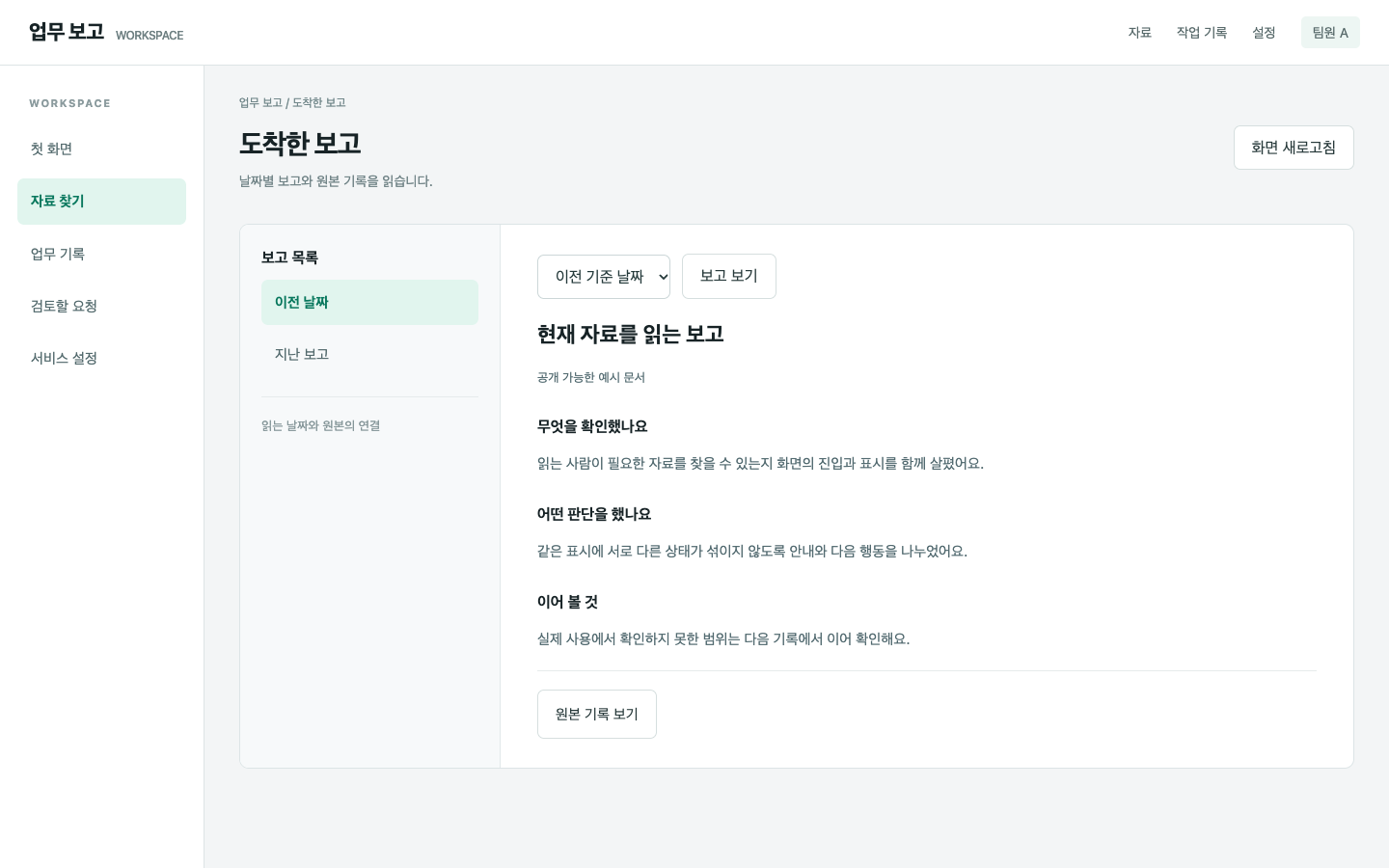Click the sentence starting 실제 사용에서 확인하지 못한
This screenshot has height=868, width=1389.
point(723,638)
